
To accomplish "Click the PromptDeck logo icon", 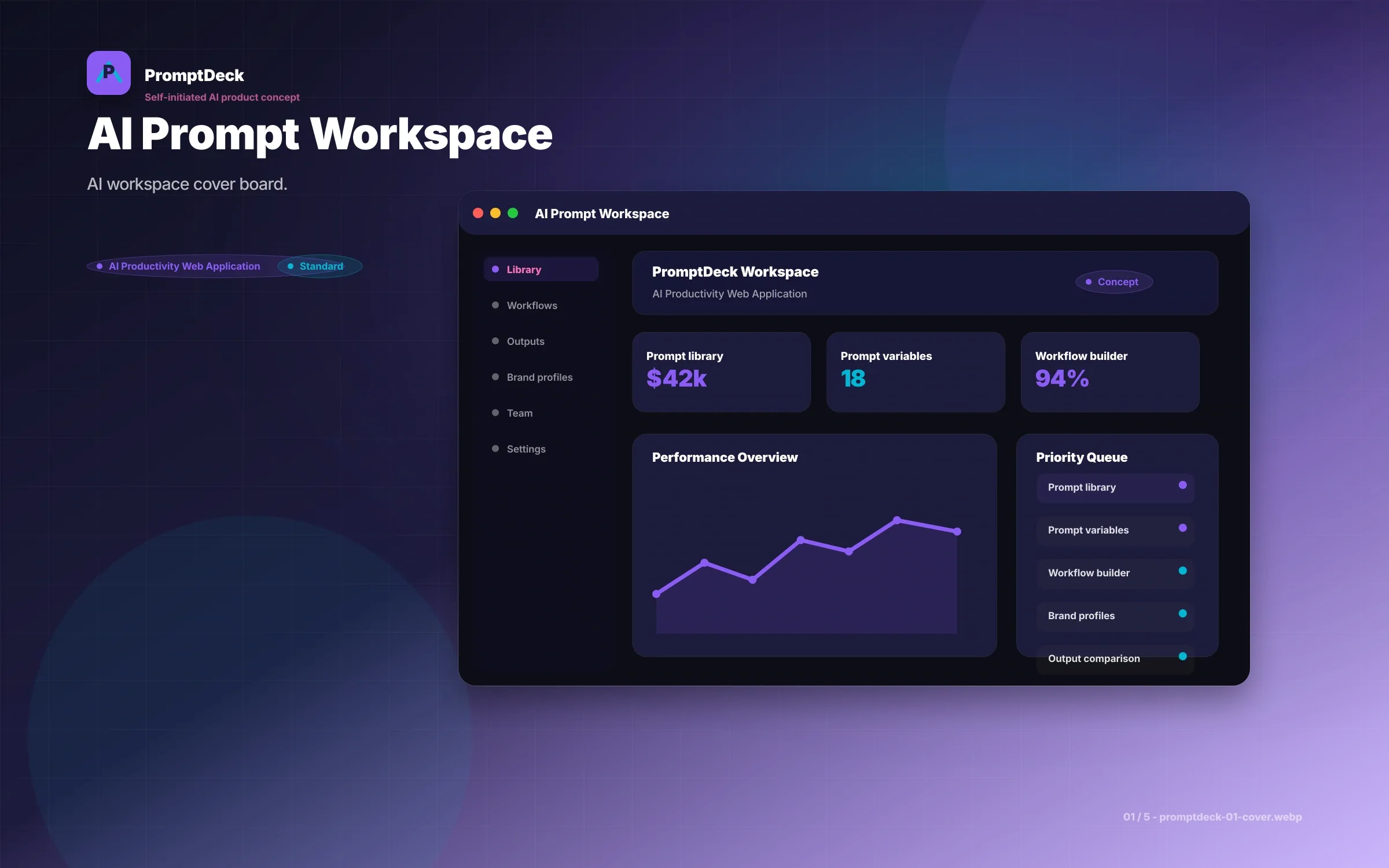I will tap(109, 73).
